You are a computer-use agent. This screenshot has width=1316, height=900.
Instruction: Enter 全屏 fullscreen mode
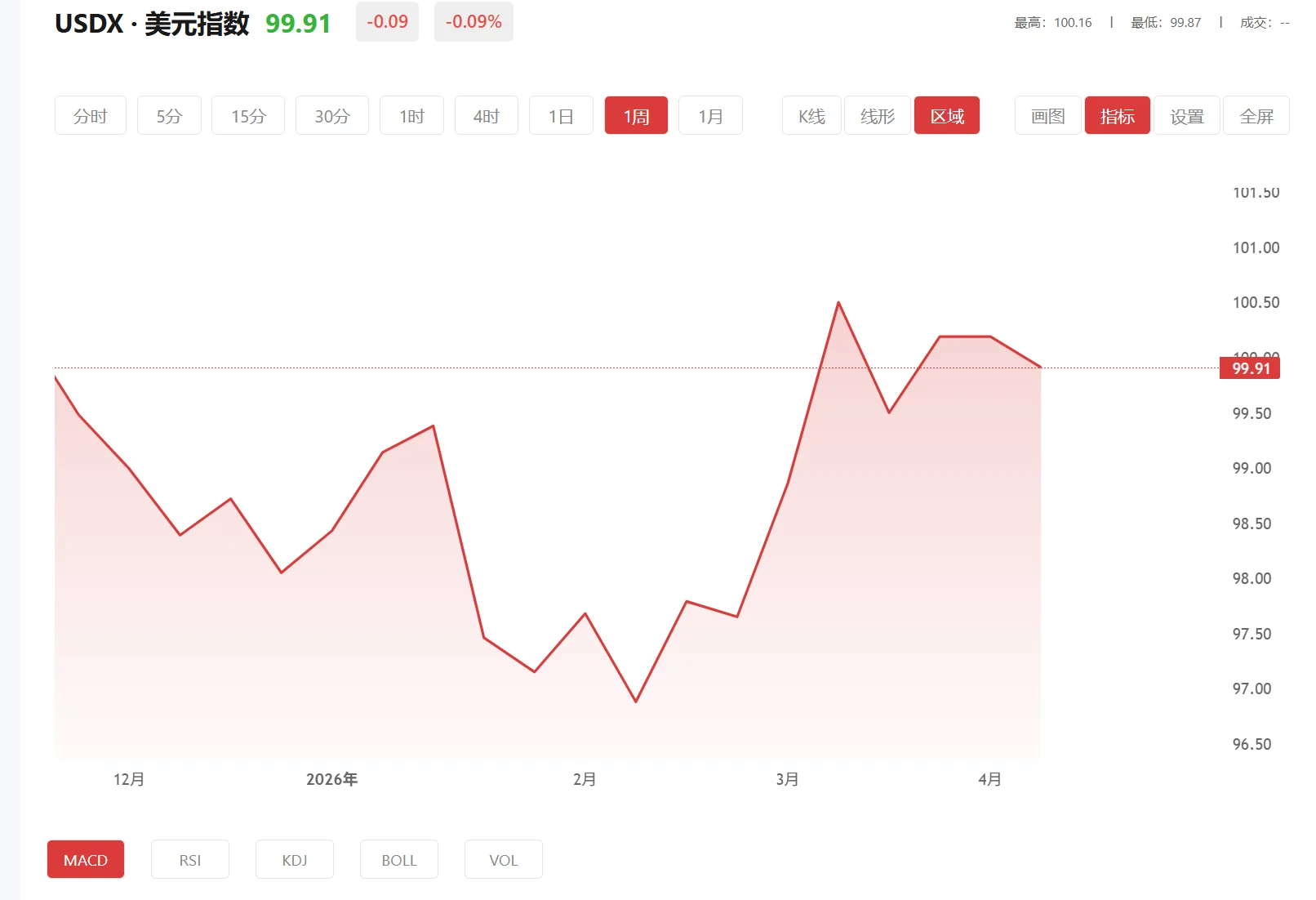1256,116
